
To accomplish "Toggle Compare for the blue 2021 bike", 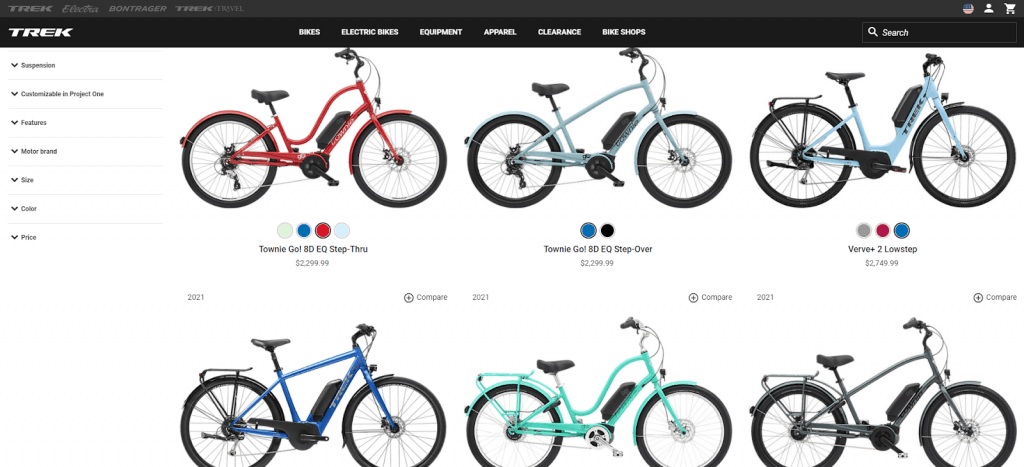I will [x=426, y=297].
